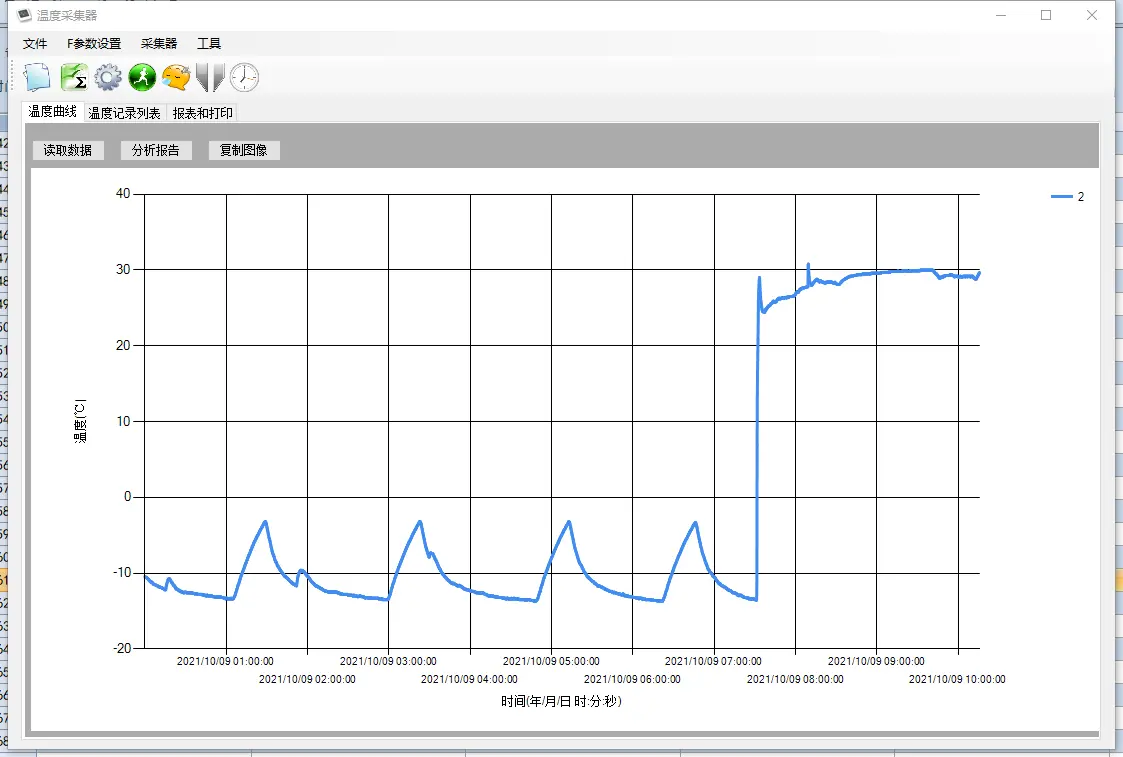Image resolution: width=1123 pixels, height=757 pixels.
Task: Click the document pages toolbar icon
Action: [x=37, y=77]
